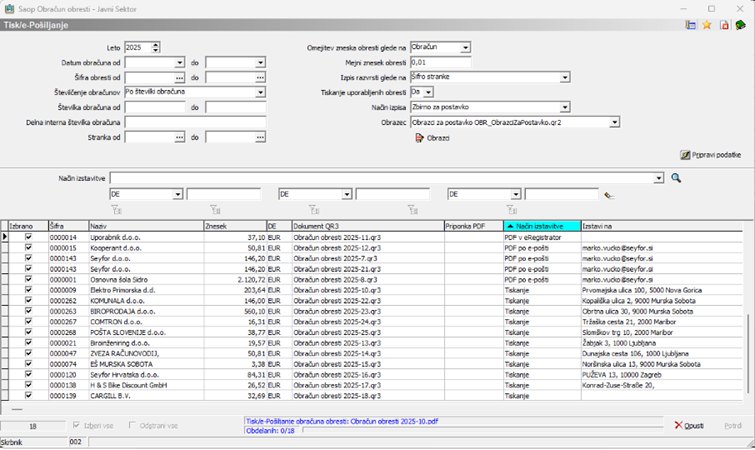
Task: Click the Opusti cancel button
Action: coord(689,425)
